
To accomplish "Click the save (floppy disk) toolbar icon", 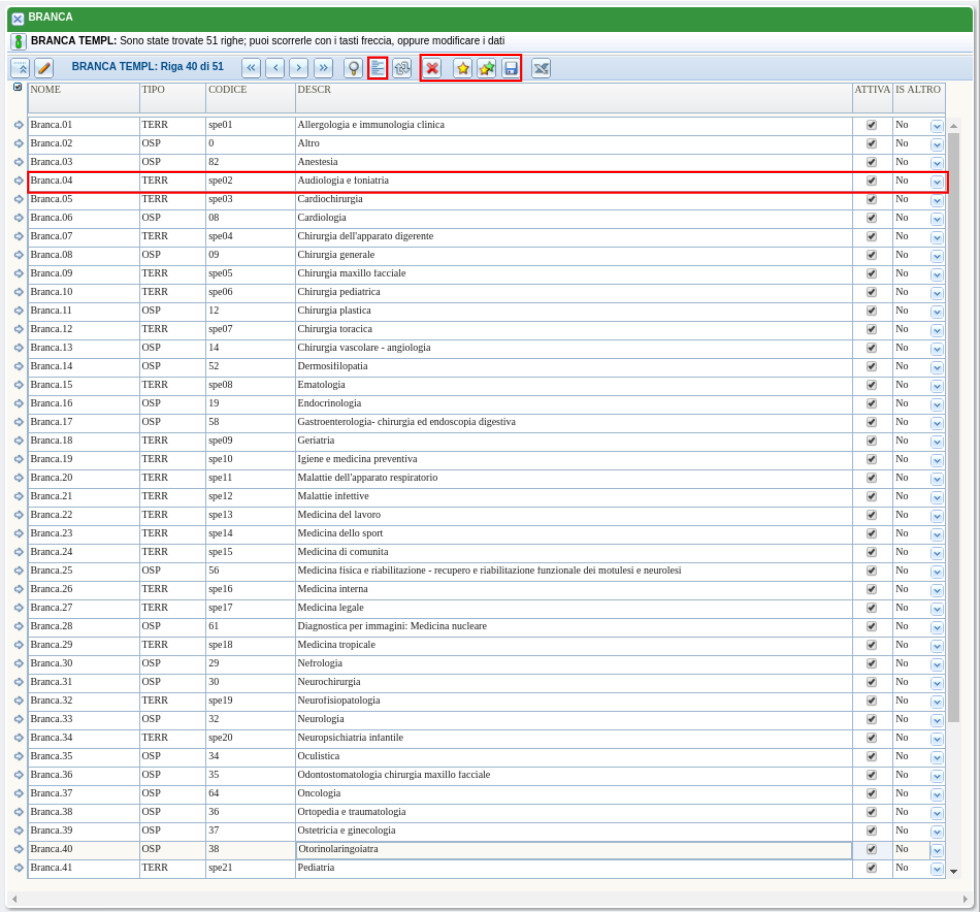I will 511,68.
